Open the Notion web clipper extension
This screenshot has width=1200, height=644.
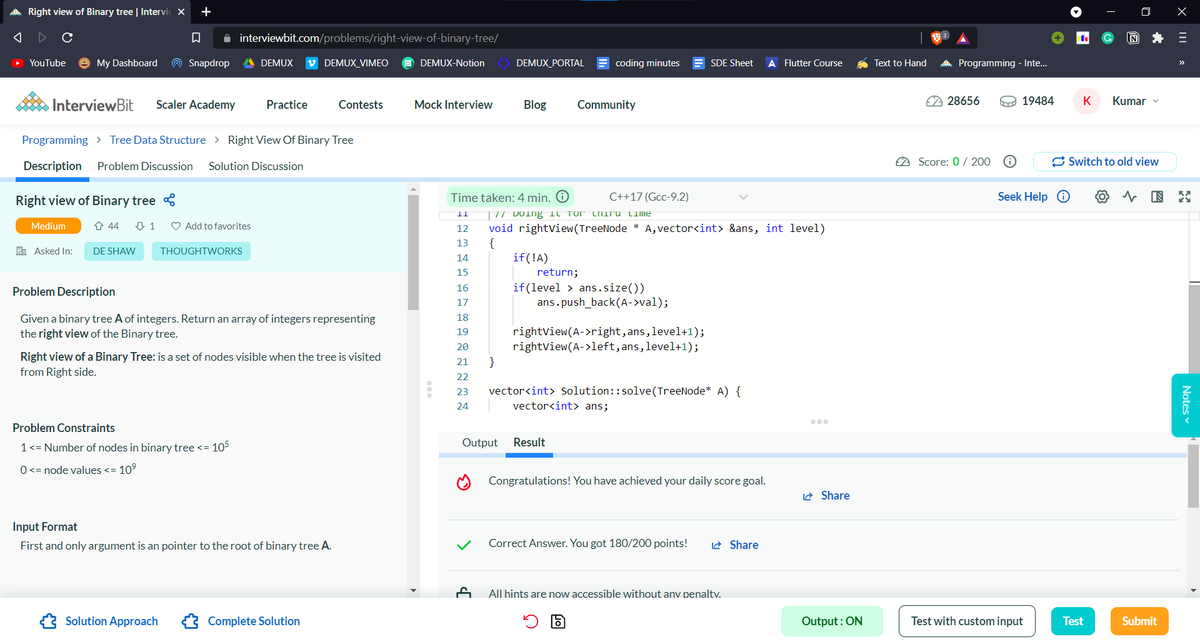pyautogui.click(x=1133, y=37)
